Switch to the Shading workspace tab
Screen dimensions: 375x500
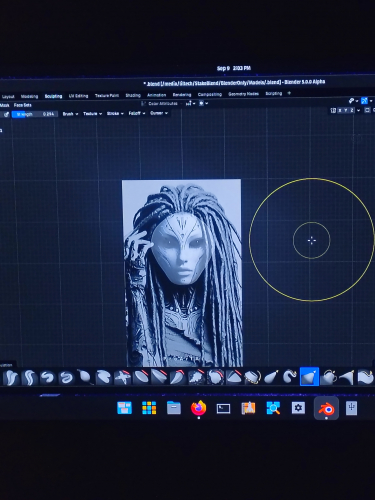pyautogui.click(x=133, y=95)
